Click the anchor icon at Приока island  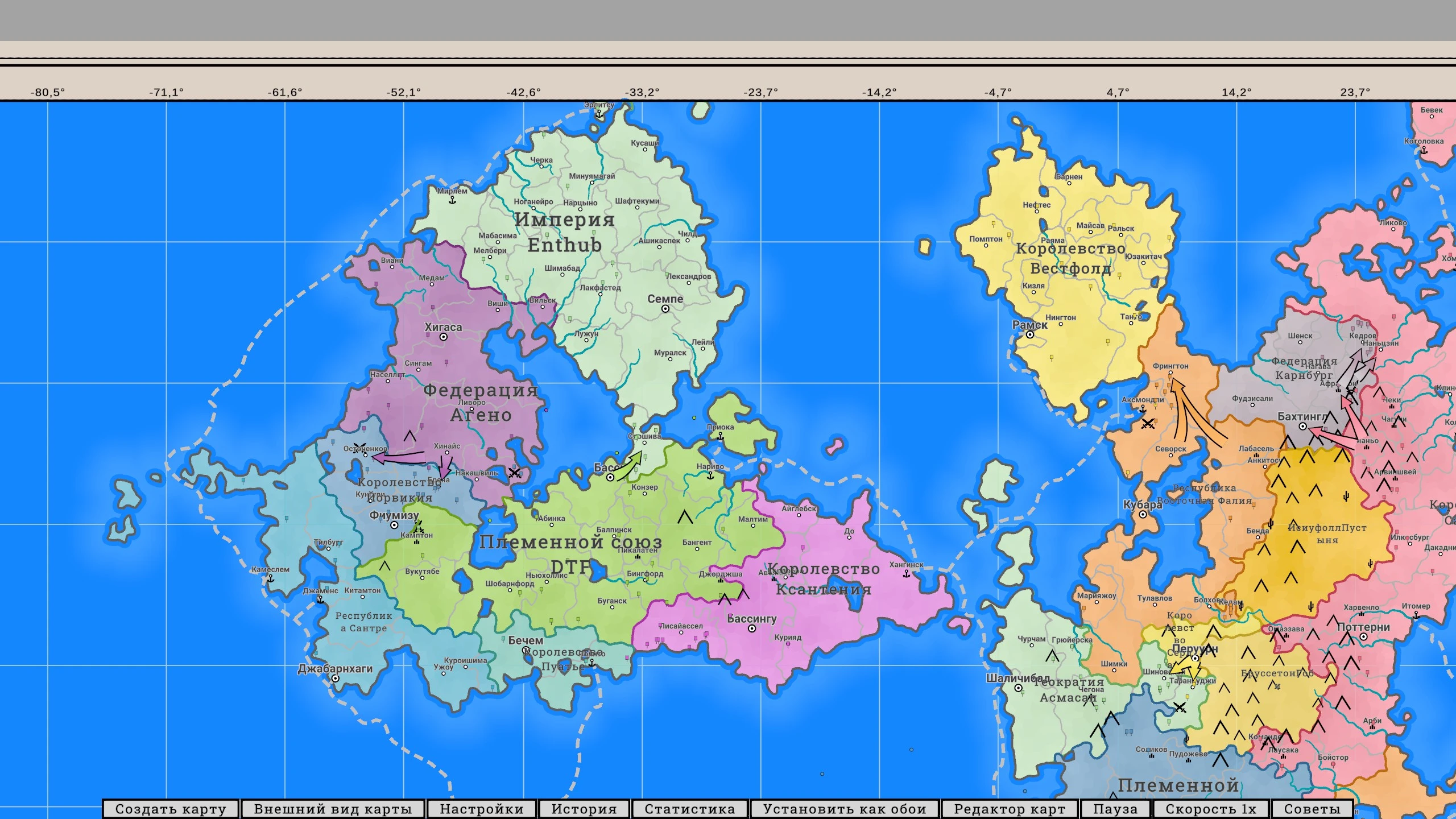(720, 436)
